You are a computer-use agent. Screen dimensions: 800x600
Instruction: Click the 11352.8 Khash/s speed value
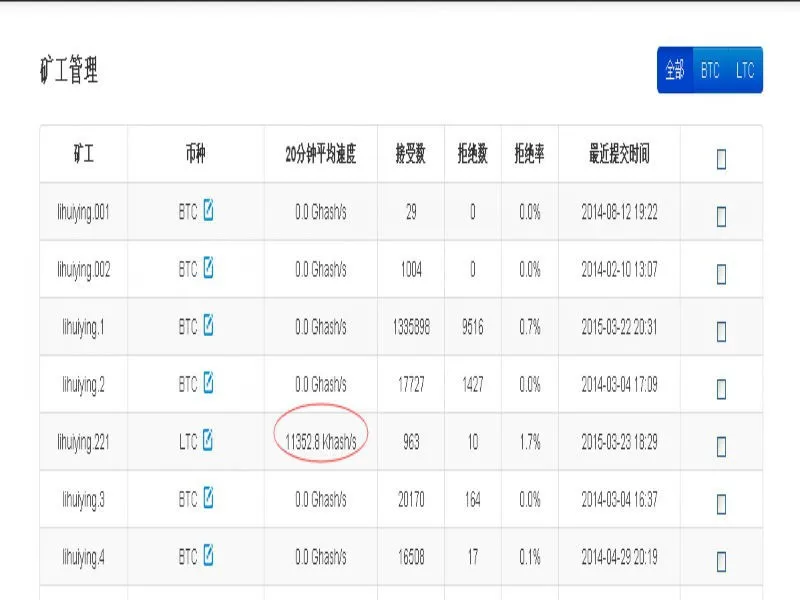pos(321,442)
